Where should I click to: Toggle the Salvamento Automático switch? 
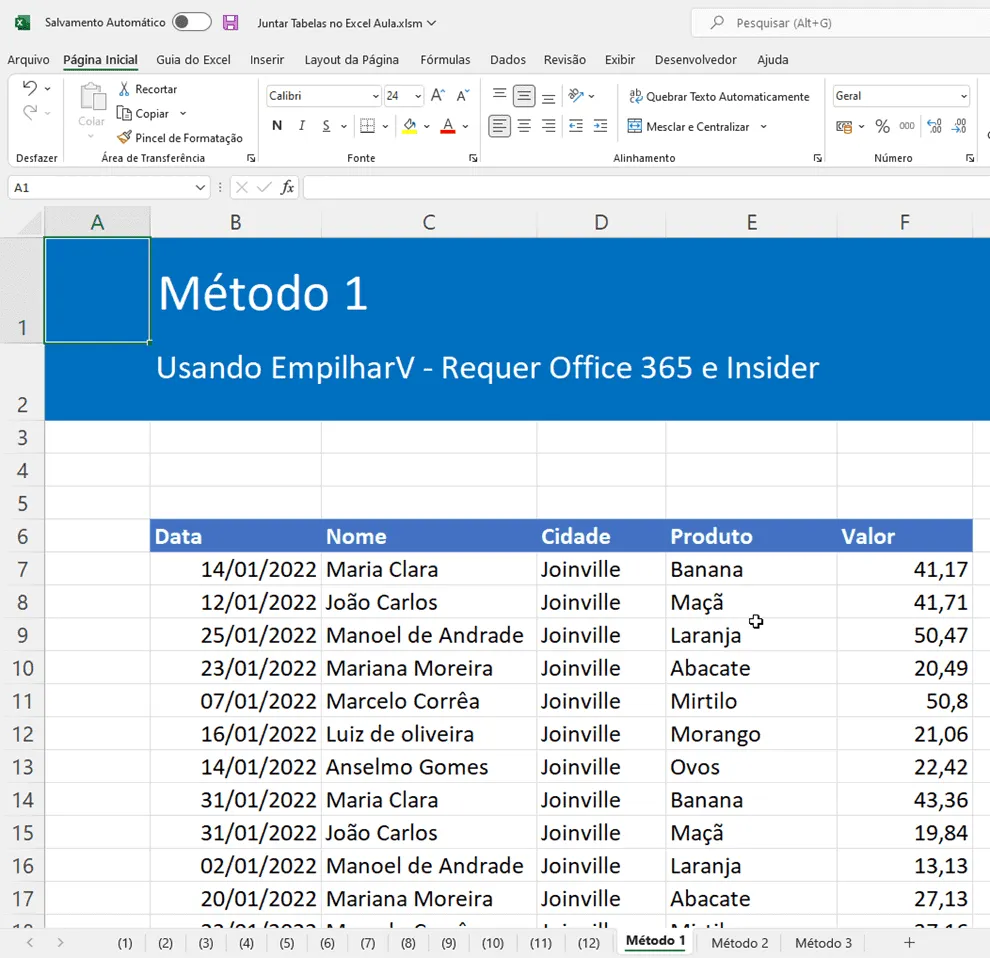[192, 22]
